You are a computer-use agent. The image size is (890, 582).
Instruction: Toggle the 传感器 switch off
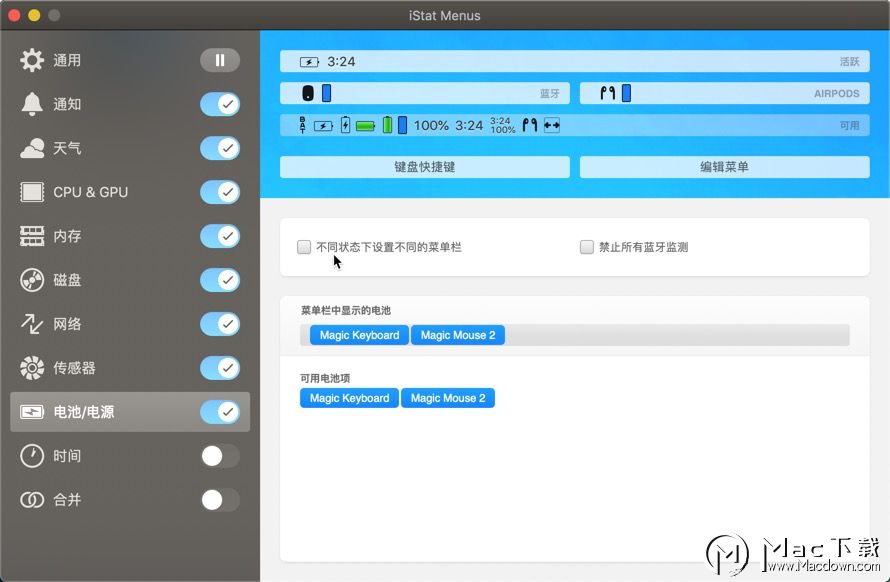(x=220, y=368)
